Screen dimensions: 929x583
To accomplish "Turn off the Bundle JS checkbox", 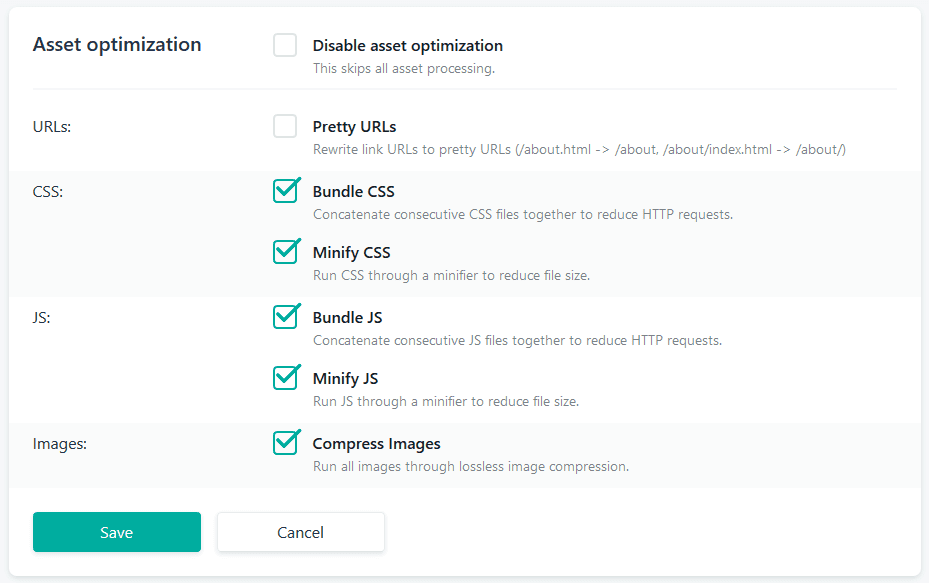I will coord(285,317).
